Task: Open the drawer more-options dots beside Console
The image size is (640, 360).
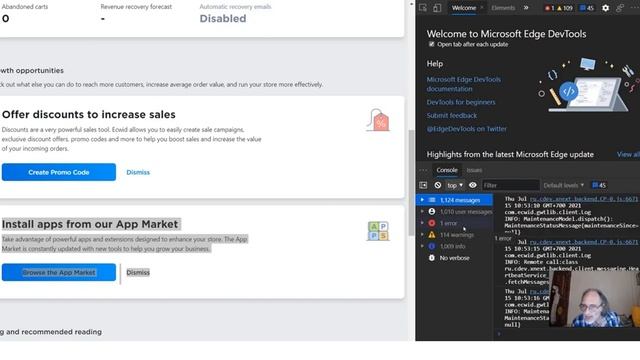Action: point(423,170)
